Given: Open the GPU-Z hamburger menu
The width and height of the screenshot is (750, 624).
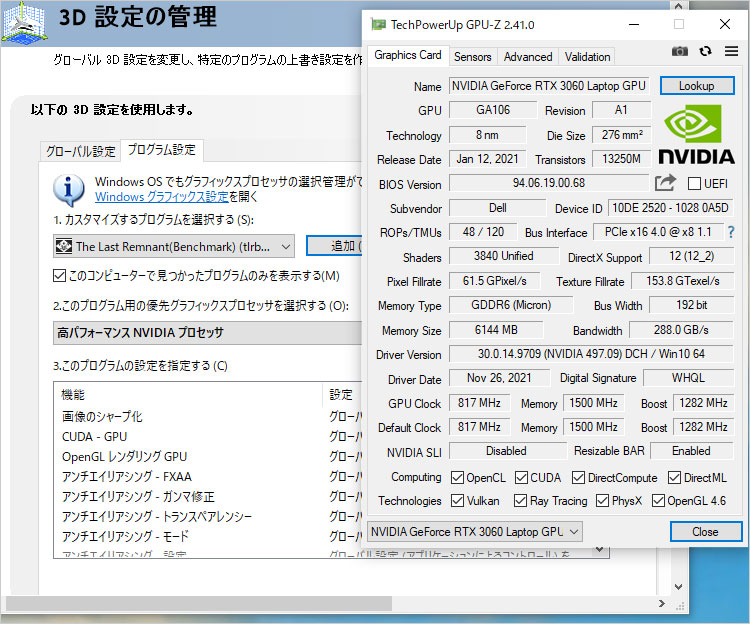Looking at the screenshot, I should (731, 51).
